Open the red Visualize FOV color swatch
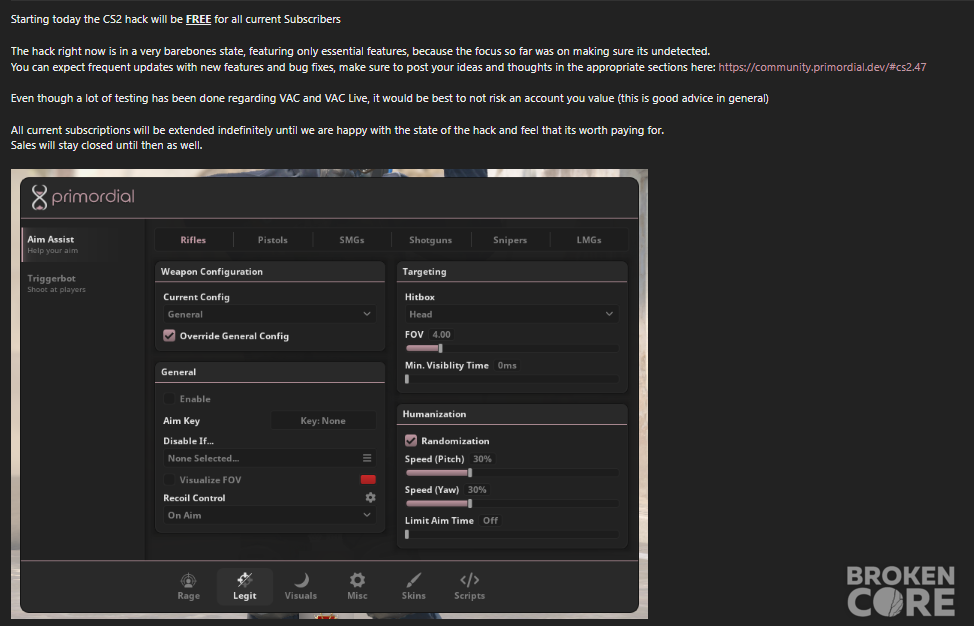The image size is (974, 626). click(368, 479)
